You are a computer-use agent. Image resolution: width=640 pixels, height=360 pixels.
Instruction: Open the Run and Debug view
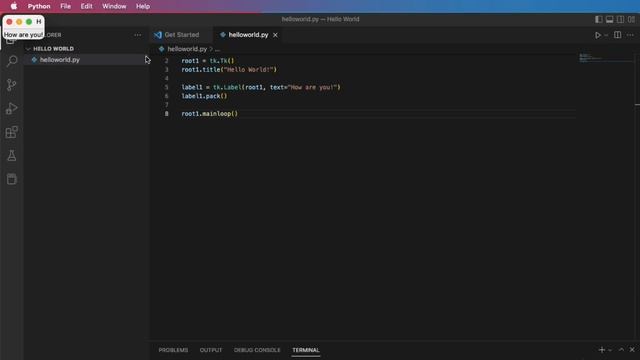coord(12,109)
